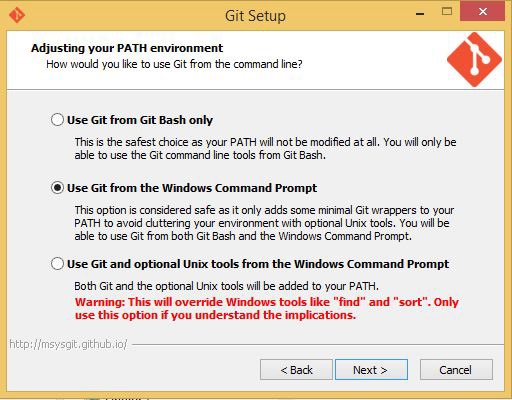The width and height of the screenshot is (512, 400).
Task: Click the 'How would you like to use Git' subtitle
Action: (x=174, y=64)
